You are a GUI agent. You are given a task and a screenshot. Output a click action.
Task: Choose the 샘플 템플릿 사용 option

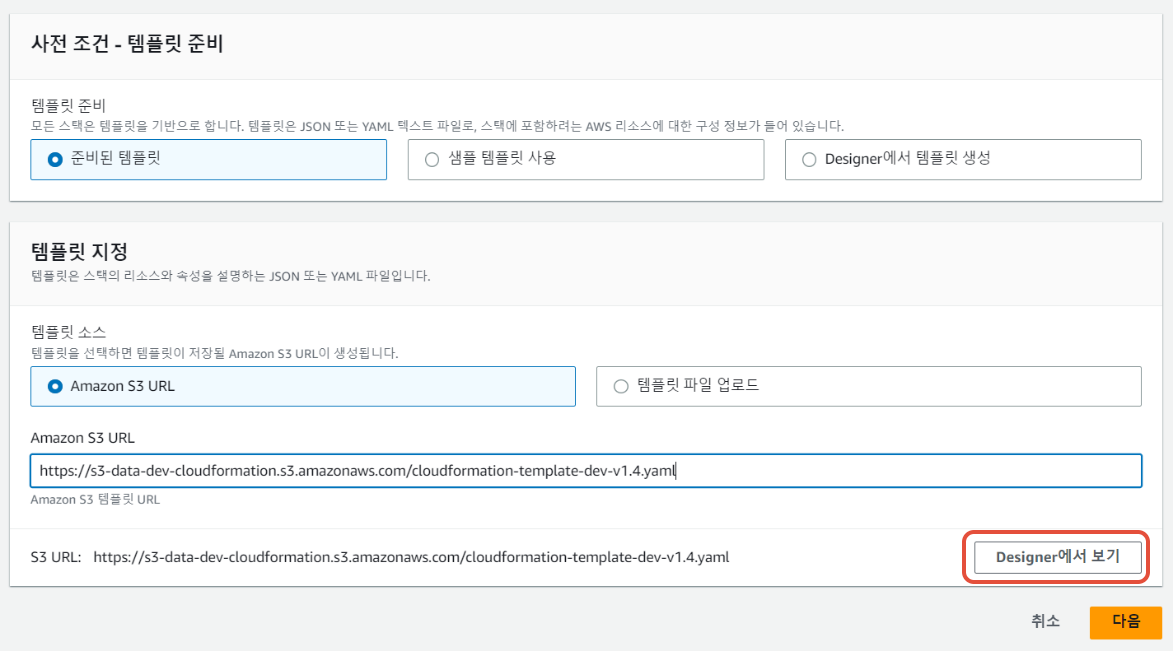click(x=432, y=159)
